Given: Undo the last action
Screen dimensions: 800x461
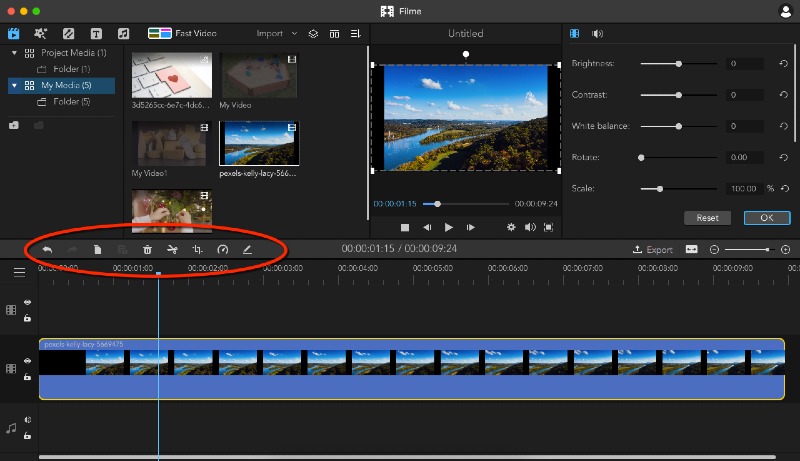Looking at the screenshot, I should (47, 249).
